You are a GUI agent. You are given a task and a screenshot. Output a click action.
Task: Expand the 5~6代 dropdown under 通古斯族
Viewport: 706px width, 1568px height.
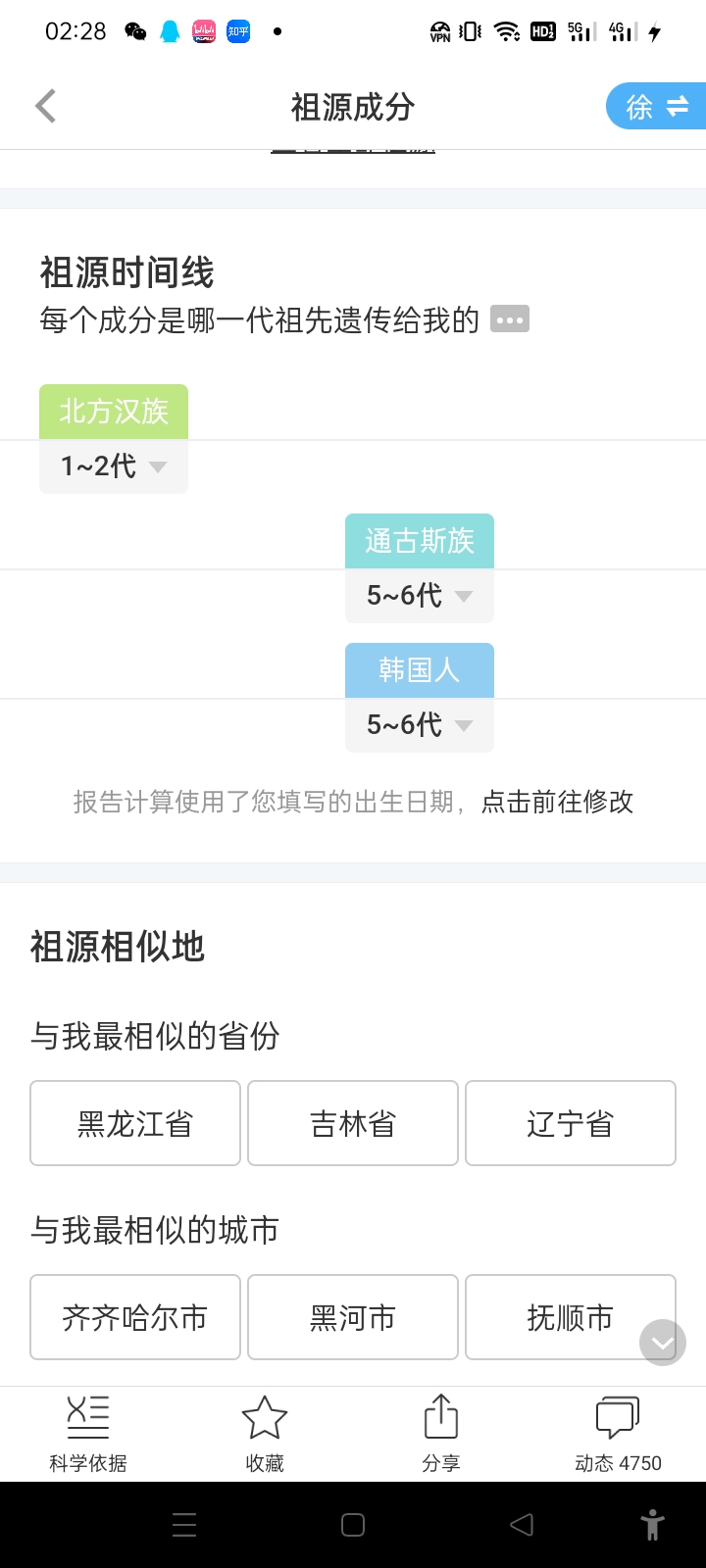click(x=420, y=596)
